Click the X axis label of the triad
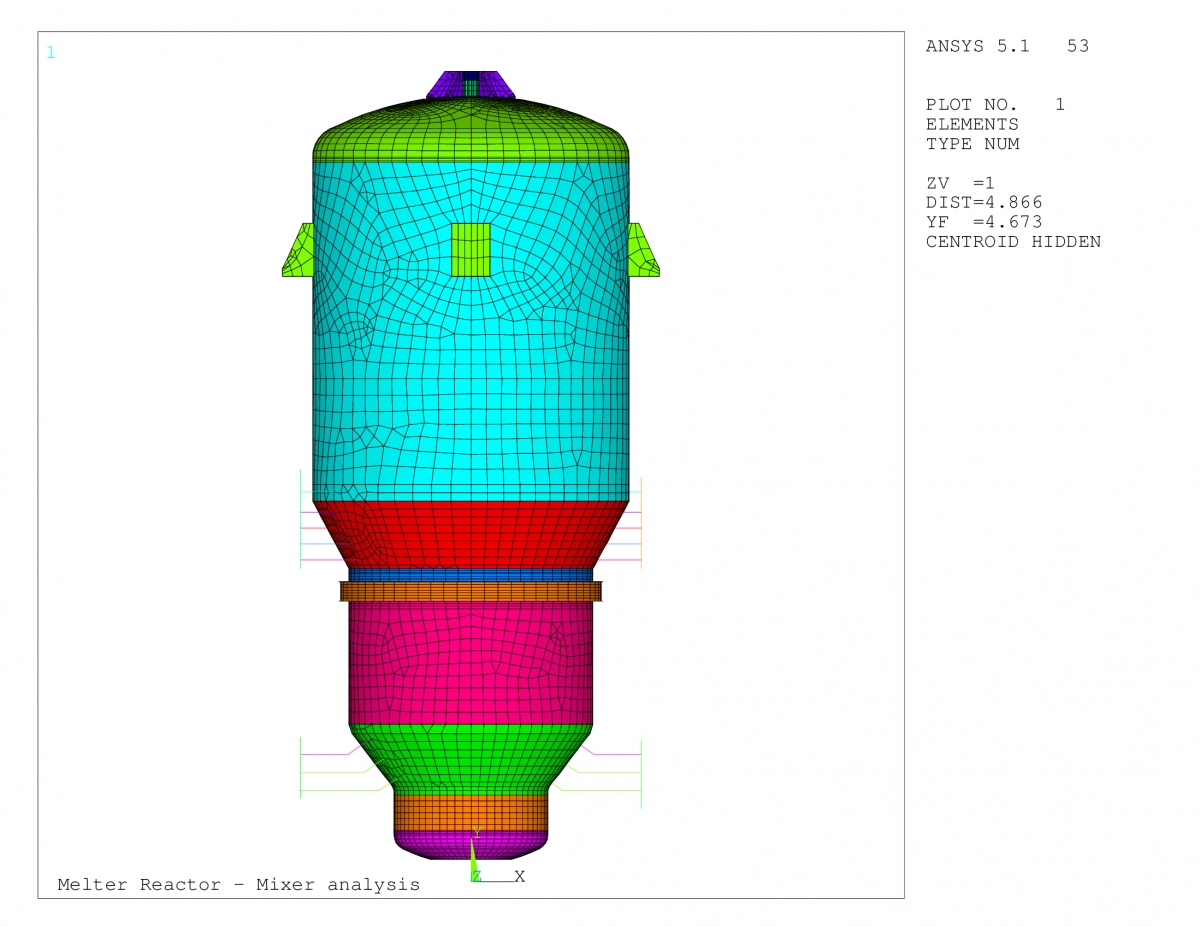Viewport: 1200px width, 927px height. 520,876
